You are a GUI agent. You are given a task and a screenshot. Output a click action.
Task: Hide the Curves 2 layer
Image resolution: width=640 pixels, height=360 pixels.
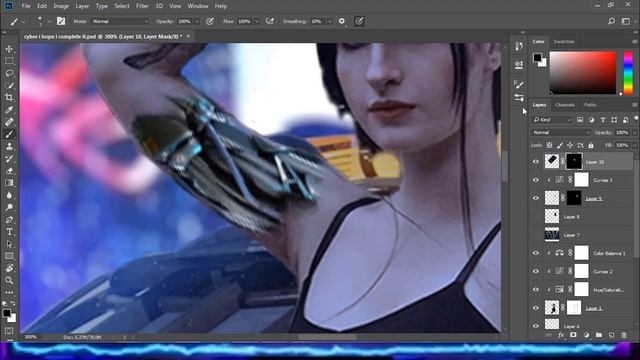click(536, 271)
